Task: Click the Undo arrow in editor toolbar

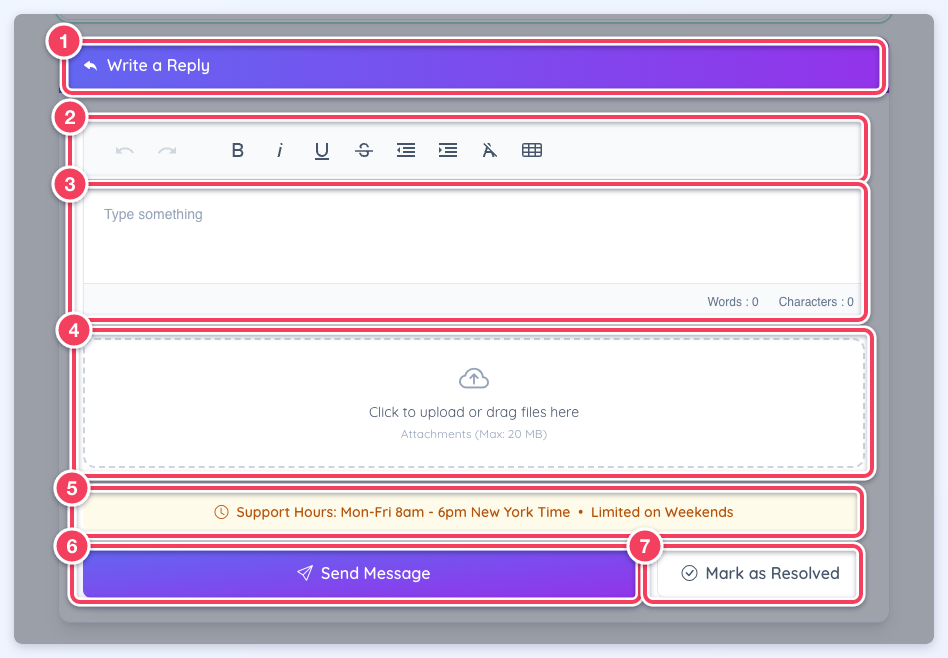Action: [125, 150]
